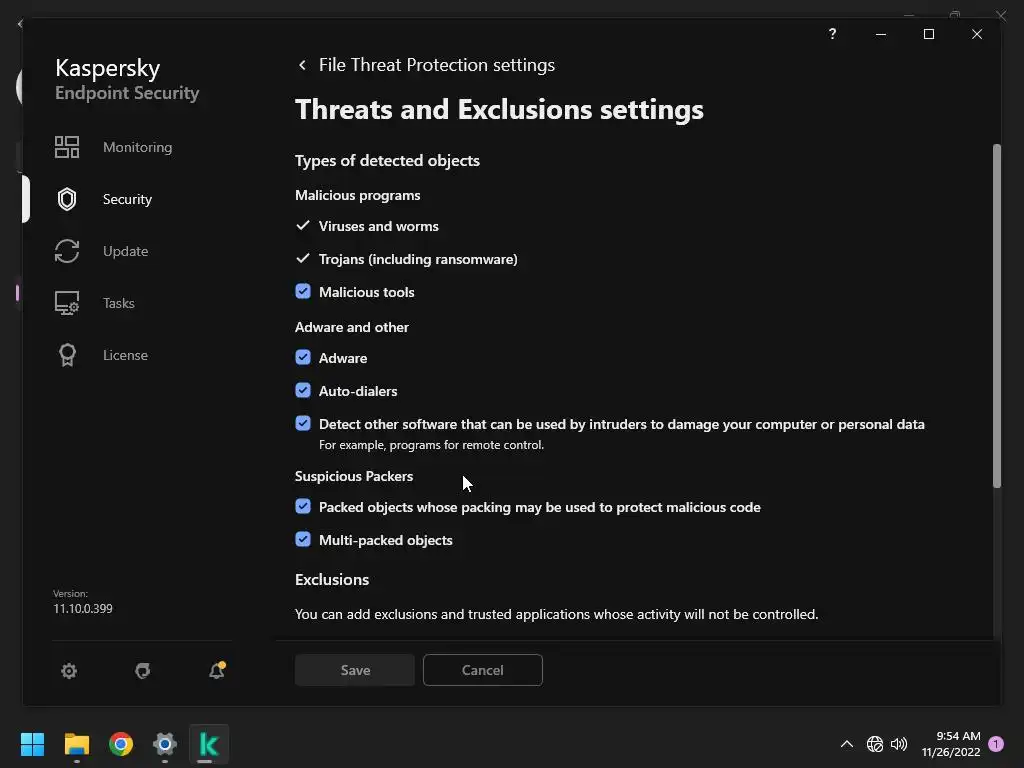Click Trojans (including ransomware) checkmark

click(x=303, y=259)
